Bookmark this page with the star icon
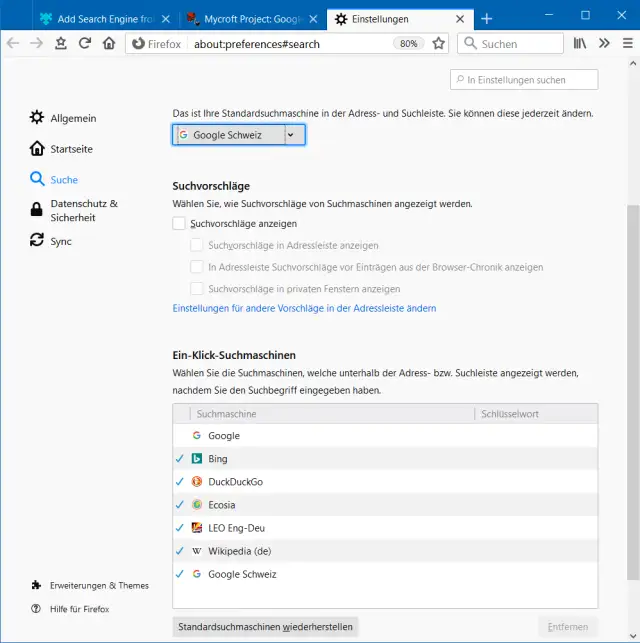The width and height of the screenshot is (640, 643). [x=438, y=43]
